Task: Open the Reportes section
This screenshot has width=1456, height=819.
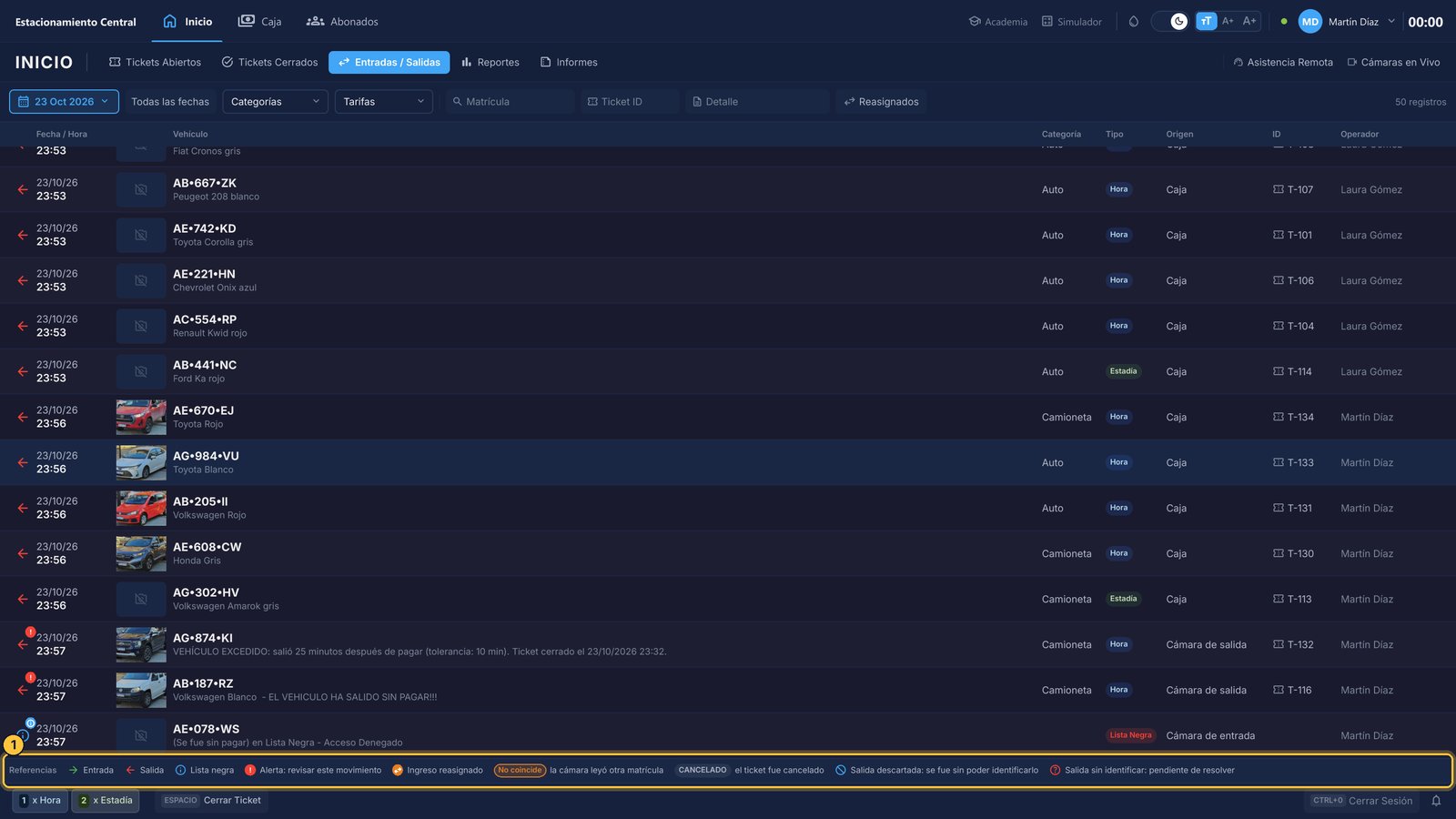Action: click(x=490, y=62)
